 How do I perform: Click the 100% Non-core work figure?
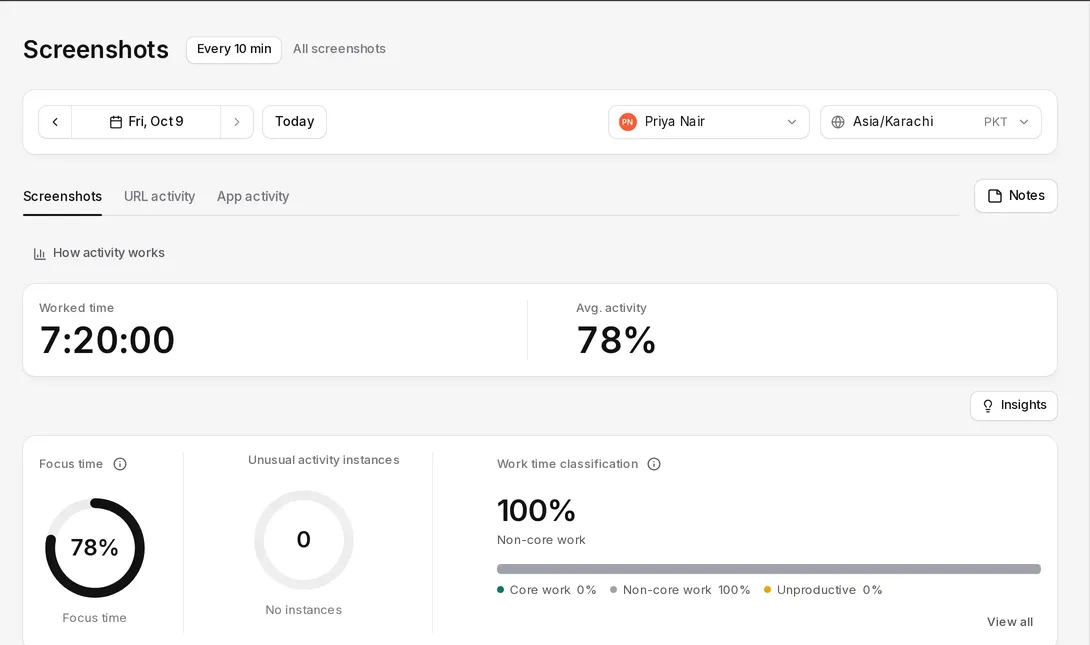[x=536, y=511]
